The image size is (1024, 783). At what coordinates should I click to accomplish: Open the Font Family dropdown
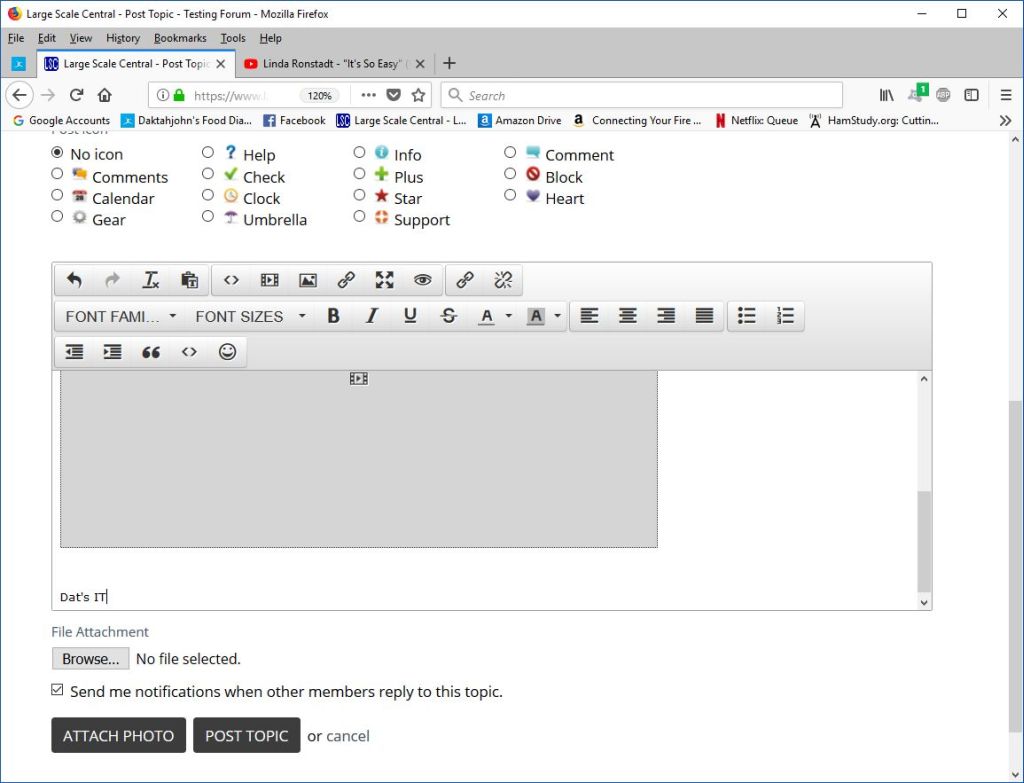(121, 316)
